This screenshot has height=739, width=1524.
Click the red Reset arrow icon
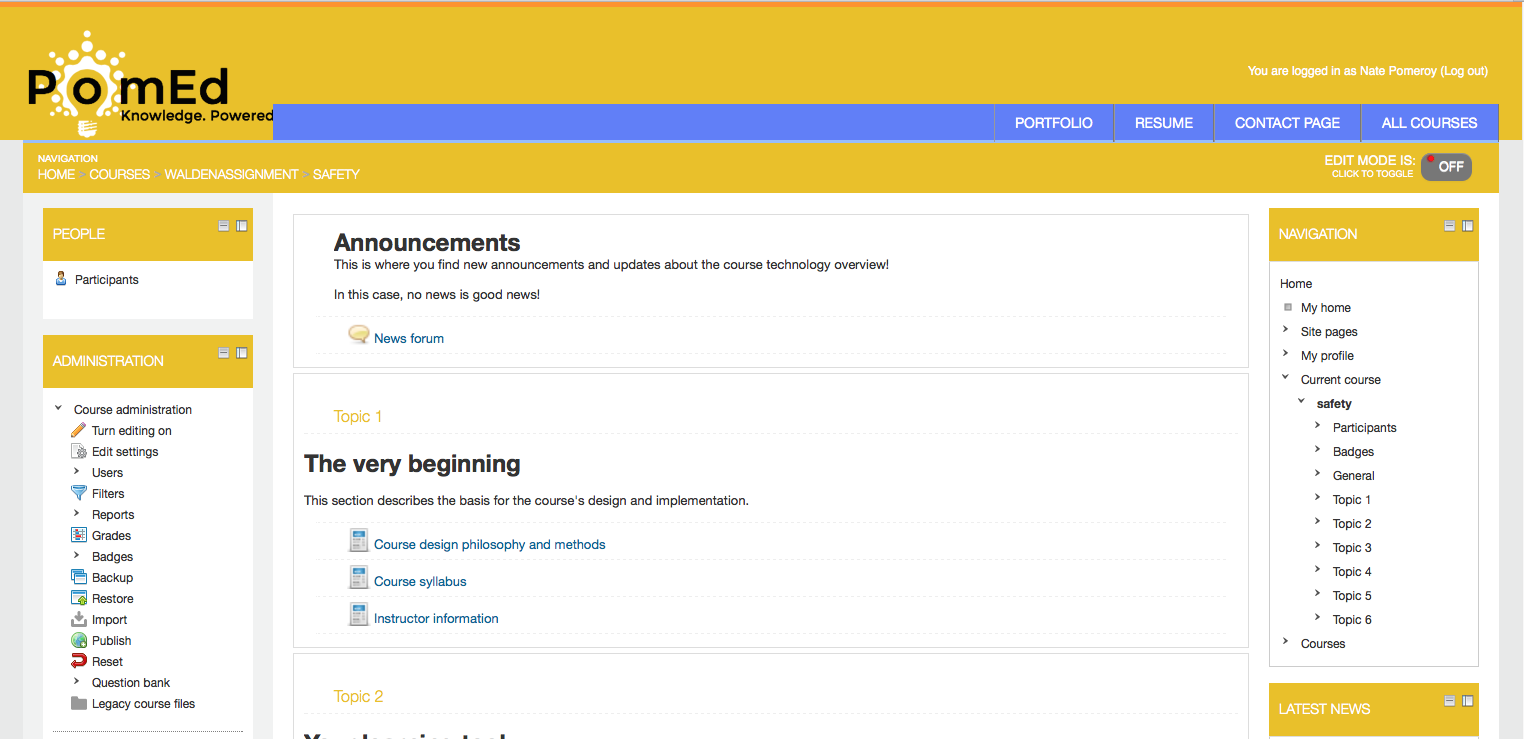click(79, 661)
